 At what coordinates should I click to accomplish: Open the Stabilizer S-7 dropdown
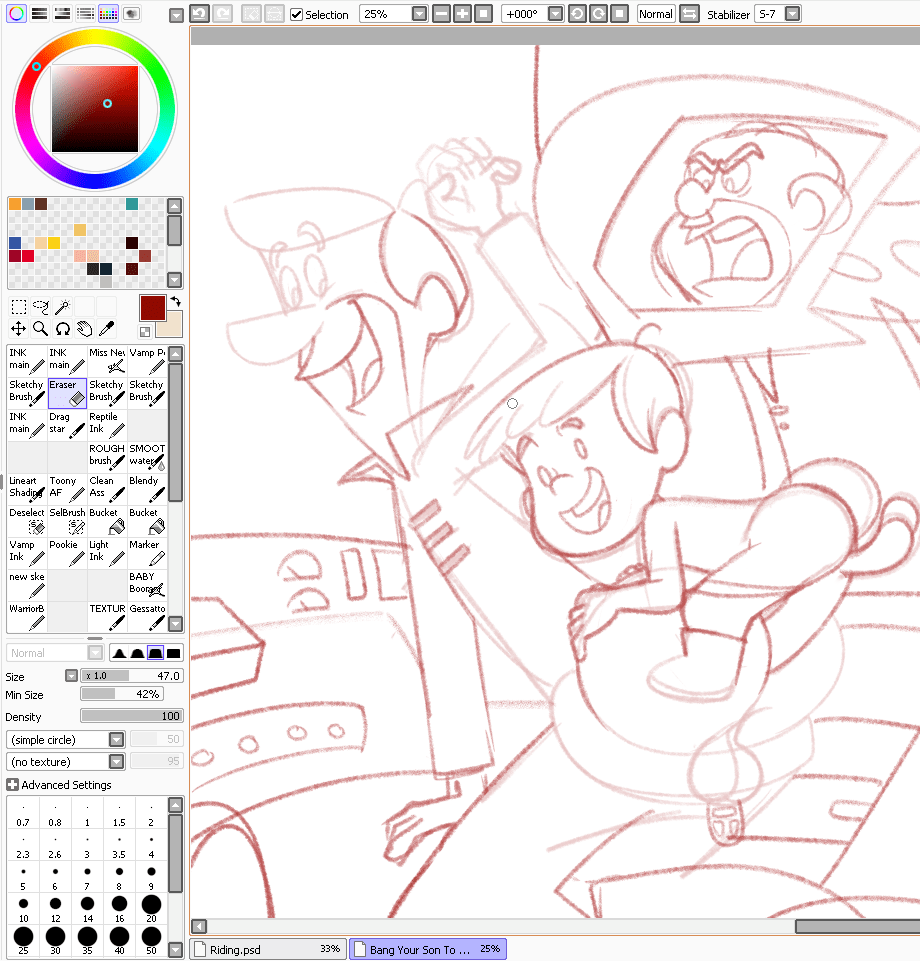click(792, 14)
